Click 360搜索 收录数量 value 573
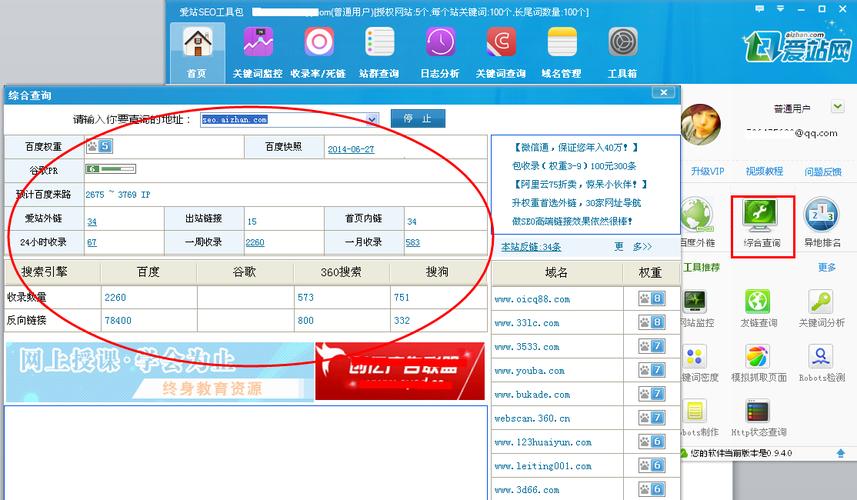 306,298
